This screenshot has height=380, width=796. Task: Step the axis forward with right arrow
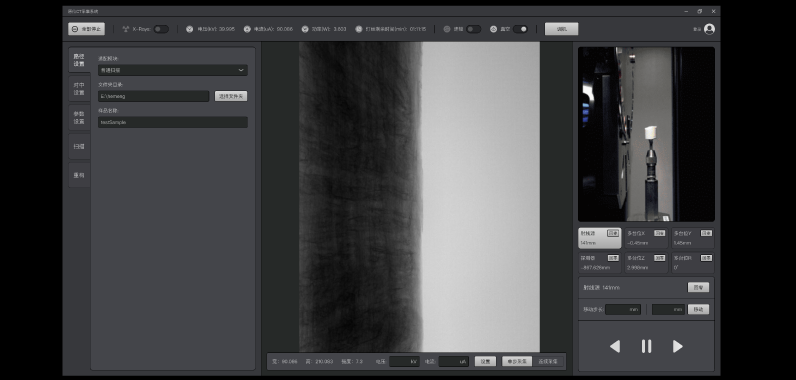click(678, 346)
